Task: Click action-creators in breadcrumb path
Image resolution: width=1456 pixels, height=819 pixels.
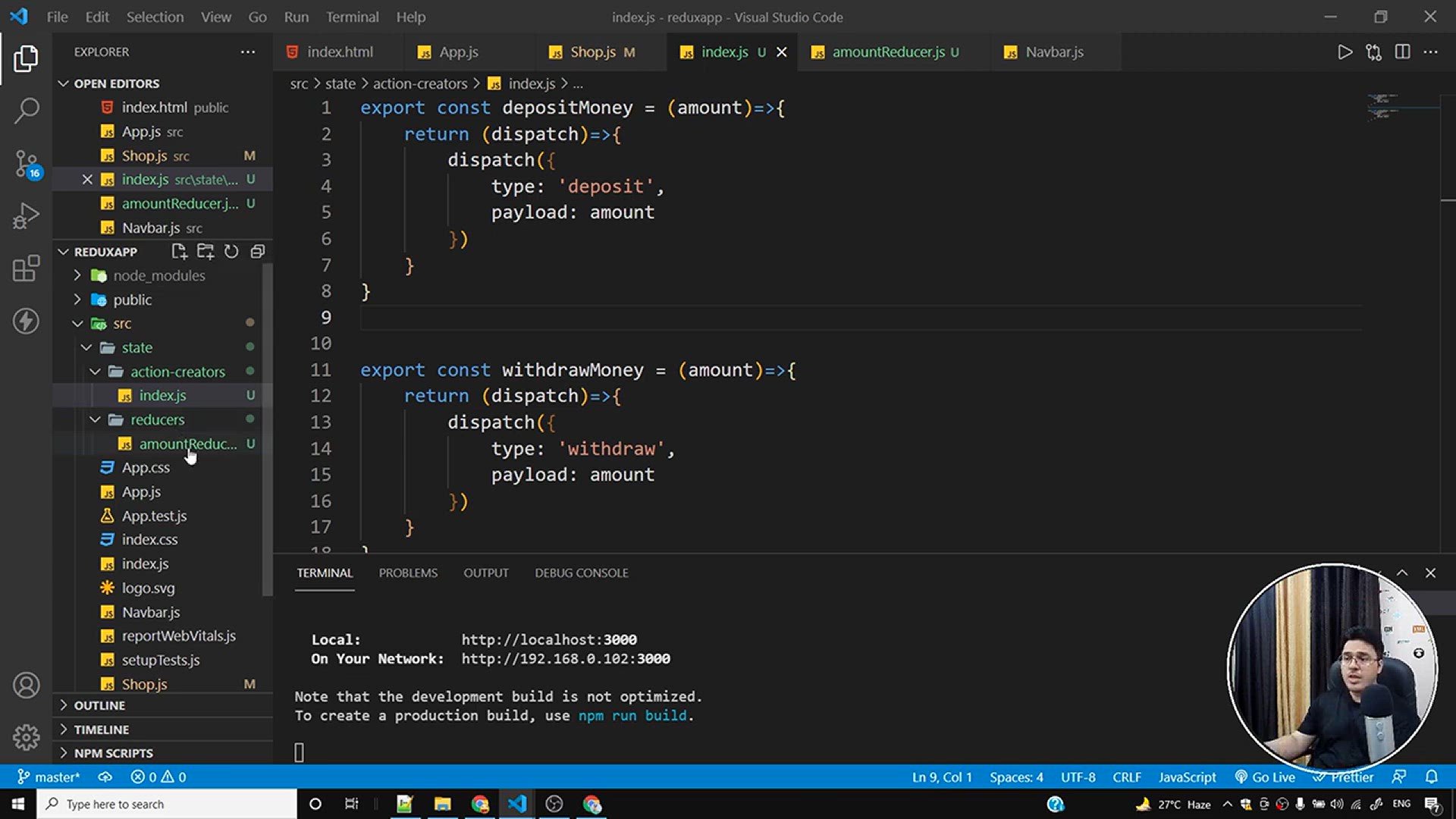Action: pos(420,83)
